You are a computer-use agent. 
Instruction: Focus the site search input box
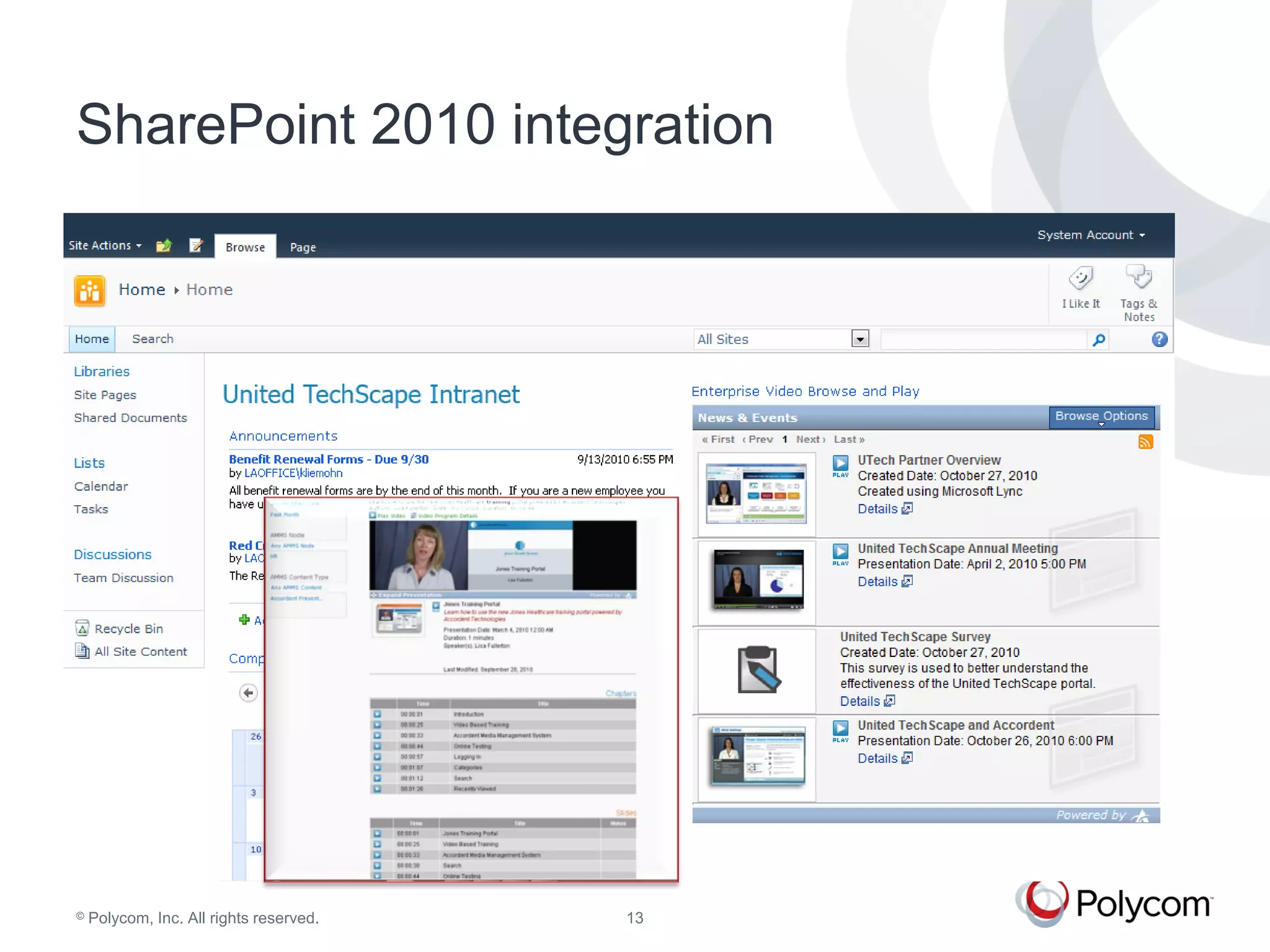coord(984,340)
